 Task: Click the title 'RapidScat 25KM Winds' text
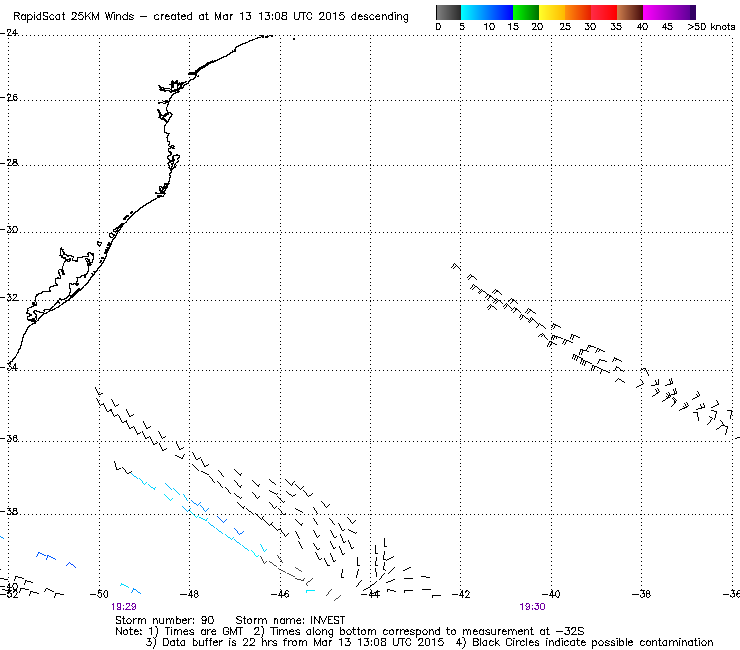(x=74, y=17)
